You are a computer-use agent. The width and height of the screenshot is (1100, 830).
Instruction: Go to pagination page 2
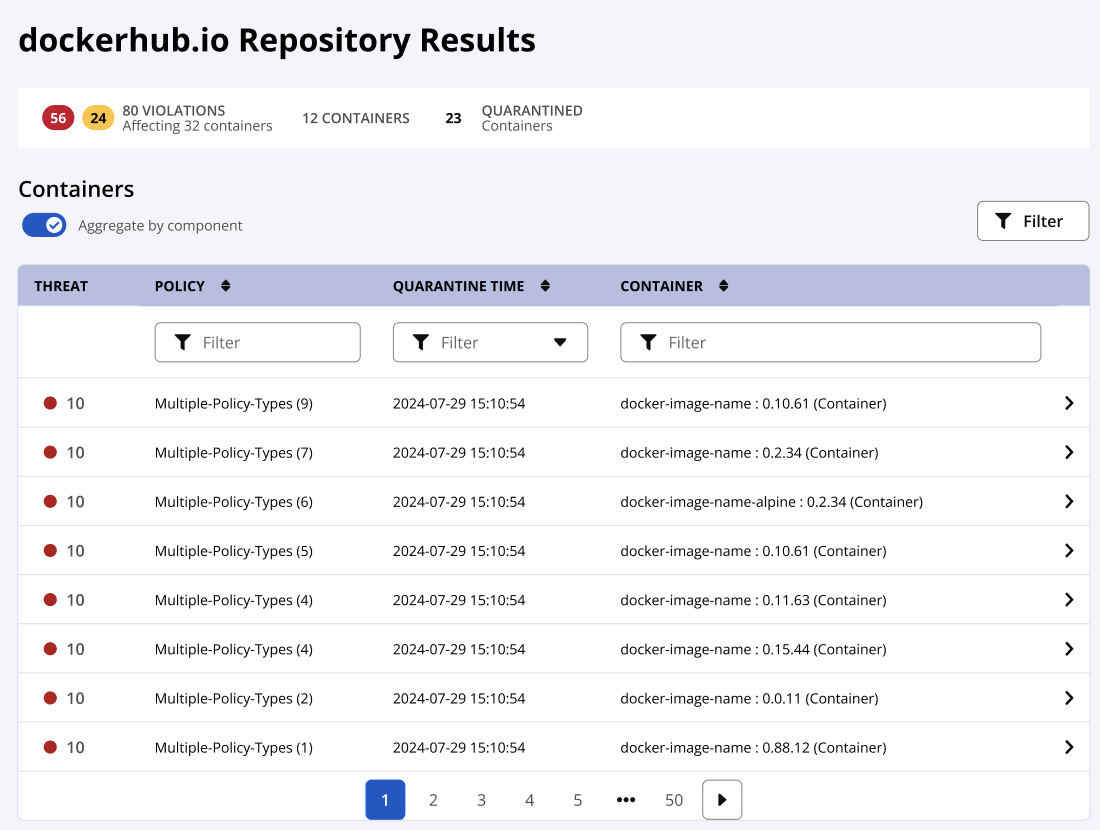coord(434,800)
